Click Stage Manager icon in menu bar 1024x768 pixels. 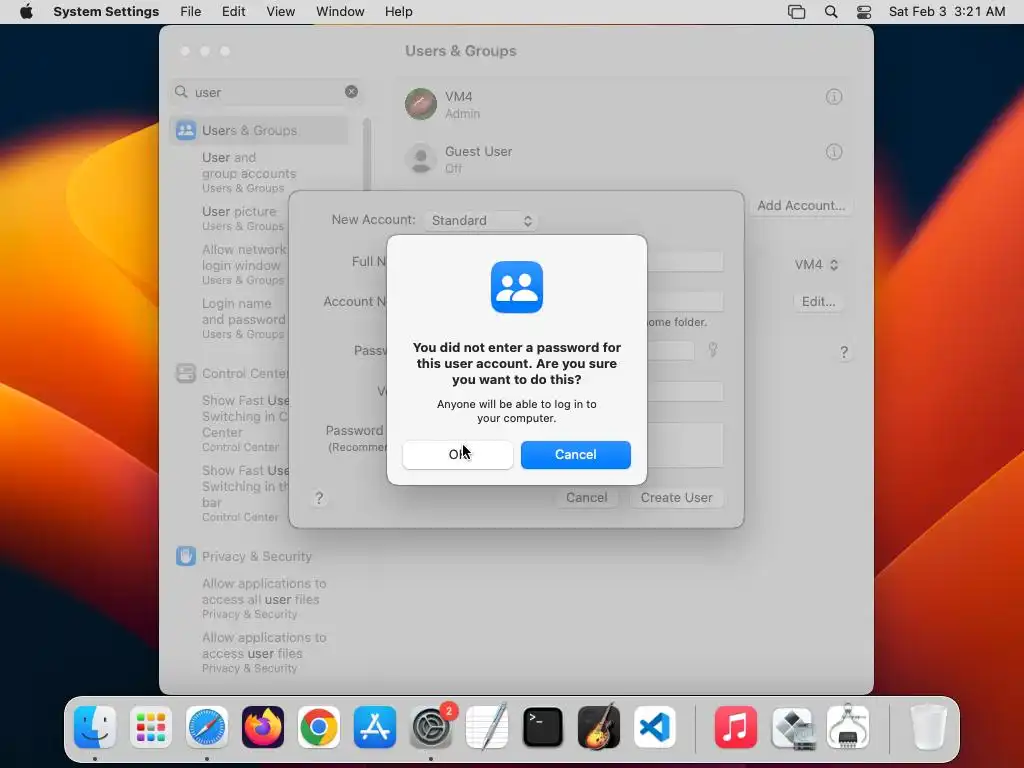coord(796,12)
